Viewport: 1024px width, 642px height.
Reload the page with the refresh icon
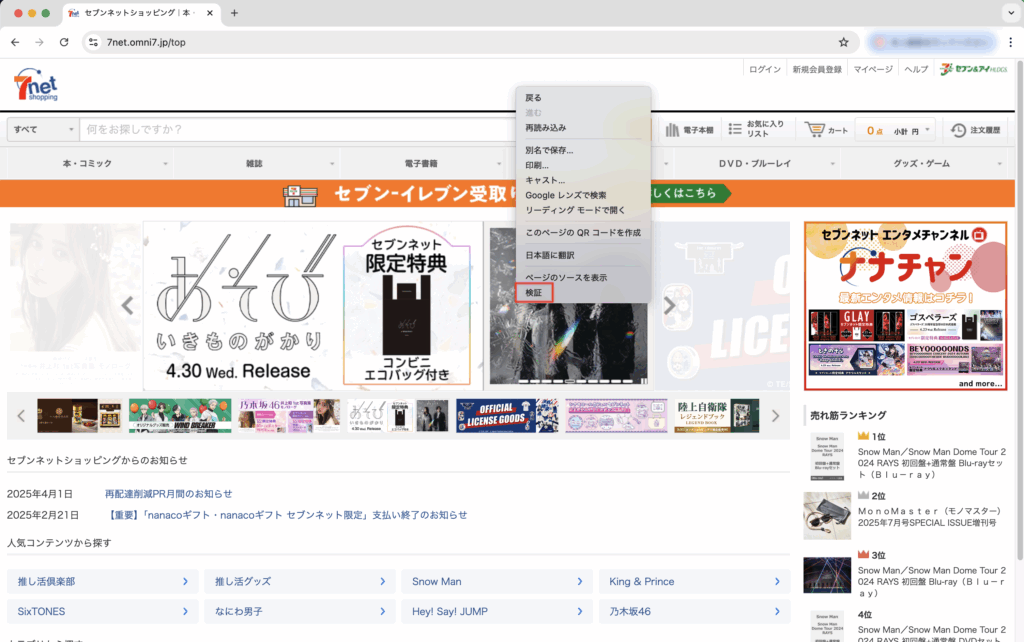[64, 42]
